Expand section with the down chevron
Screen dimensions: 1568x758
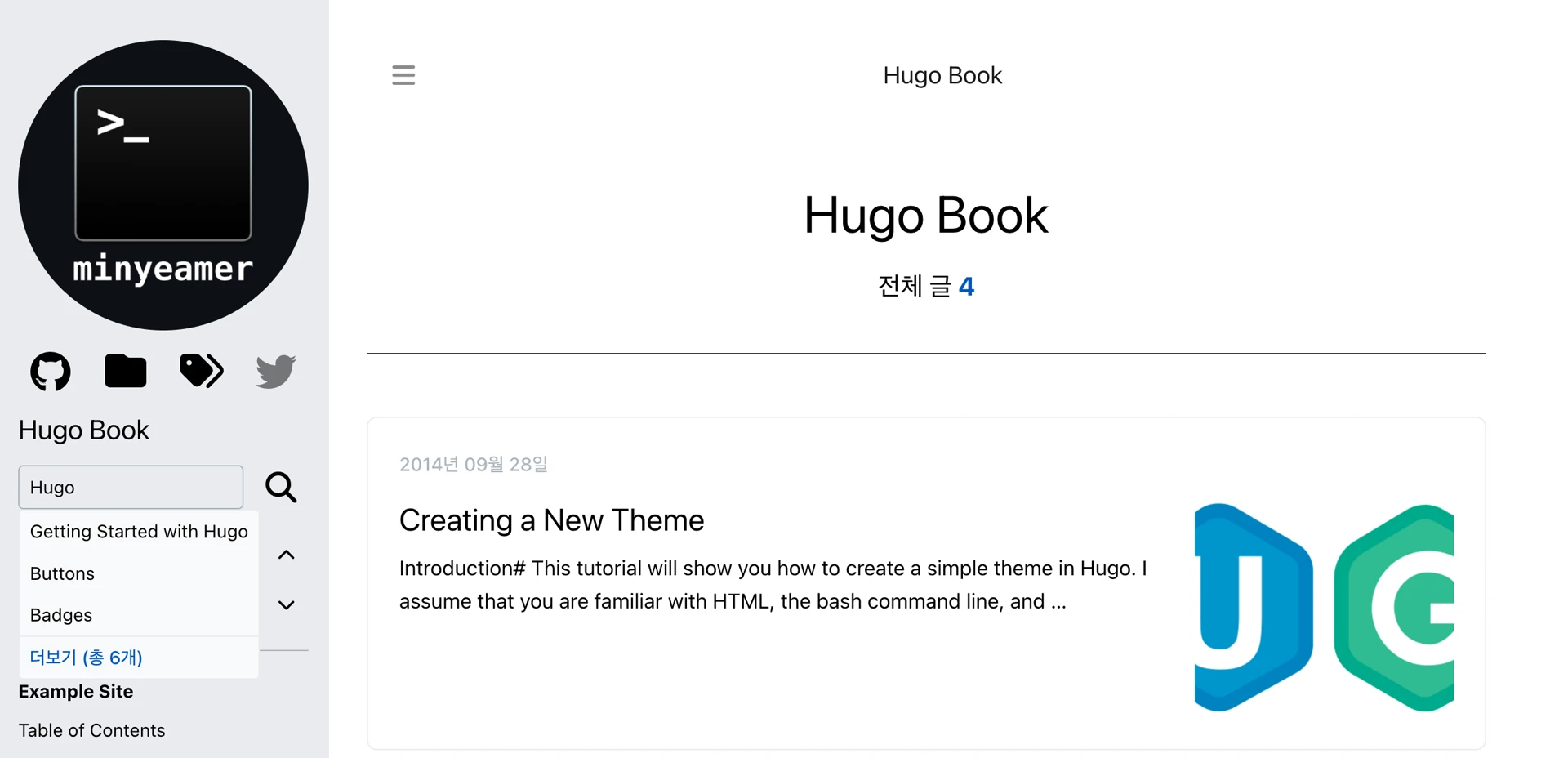[x=286, y=605]
